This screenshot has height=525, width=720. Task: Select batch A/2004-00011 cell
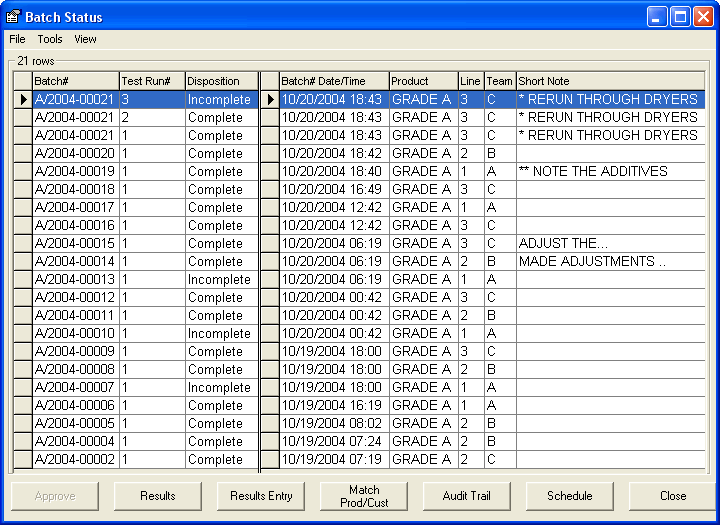tap(76, 316)
